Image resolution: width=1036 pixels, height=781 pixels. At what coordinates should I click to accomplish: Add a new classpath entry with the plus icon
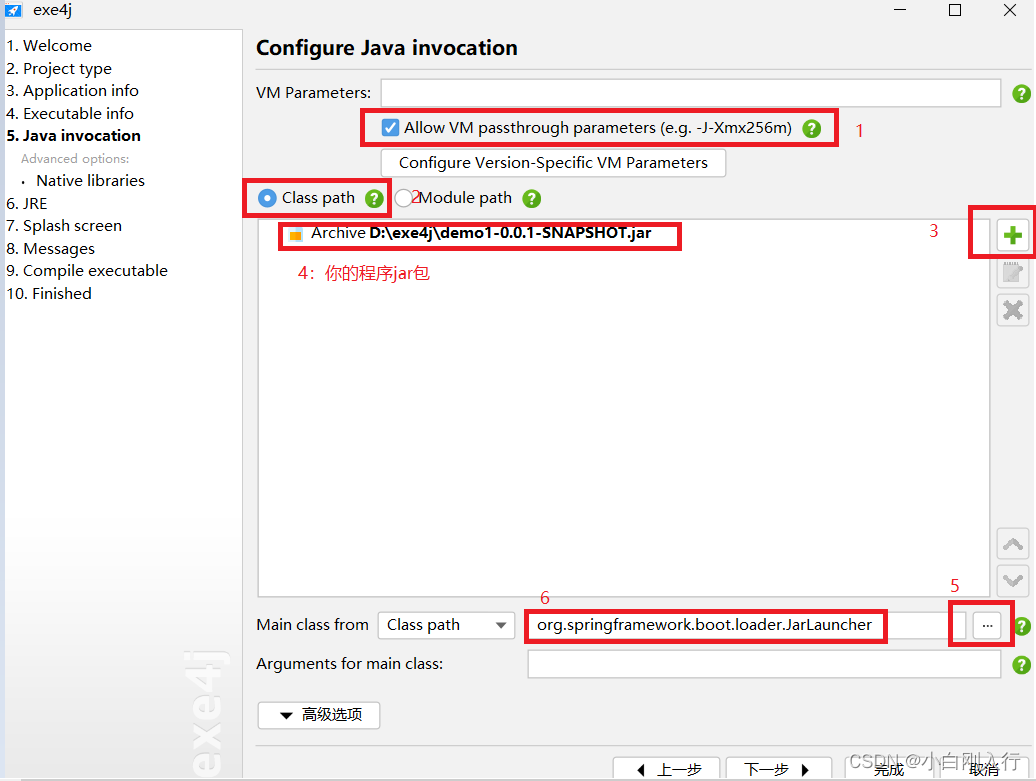click(x=1012, y=234)
